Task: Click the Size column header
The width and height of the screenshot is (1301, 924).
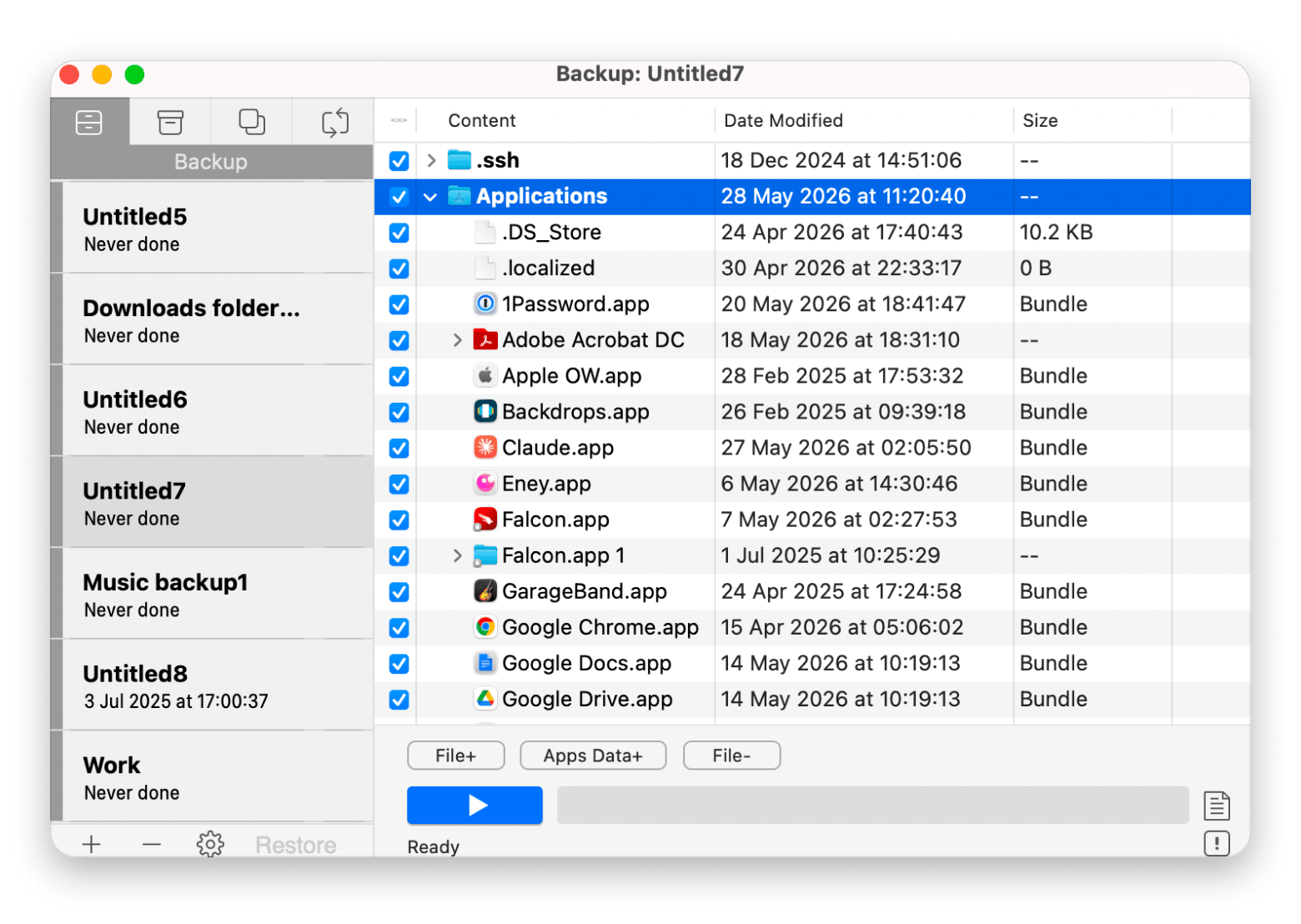Action: click(x=1040, y=120)
